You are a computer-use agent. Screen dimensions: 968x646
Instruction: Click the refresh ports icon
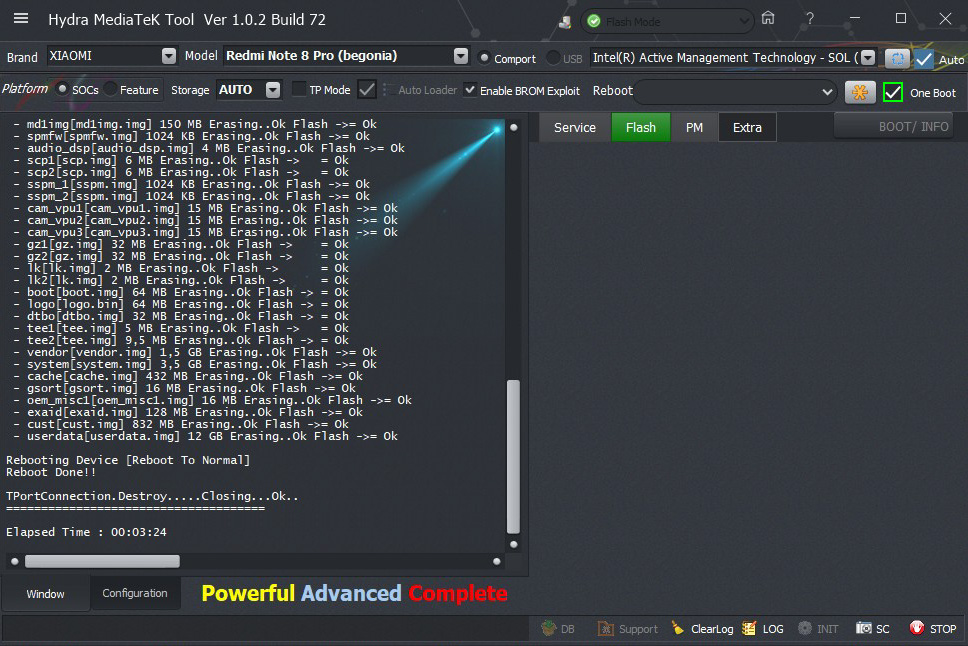[897, 58]
